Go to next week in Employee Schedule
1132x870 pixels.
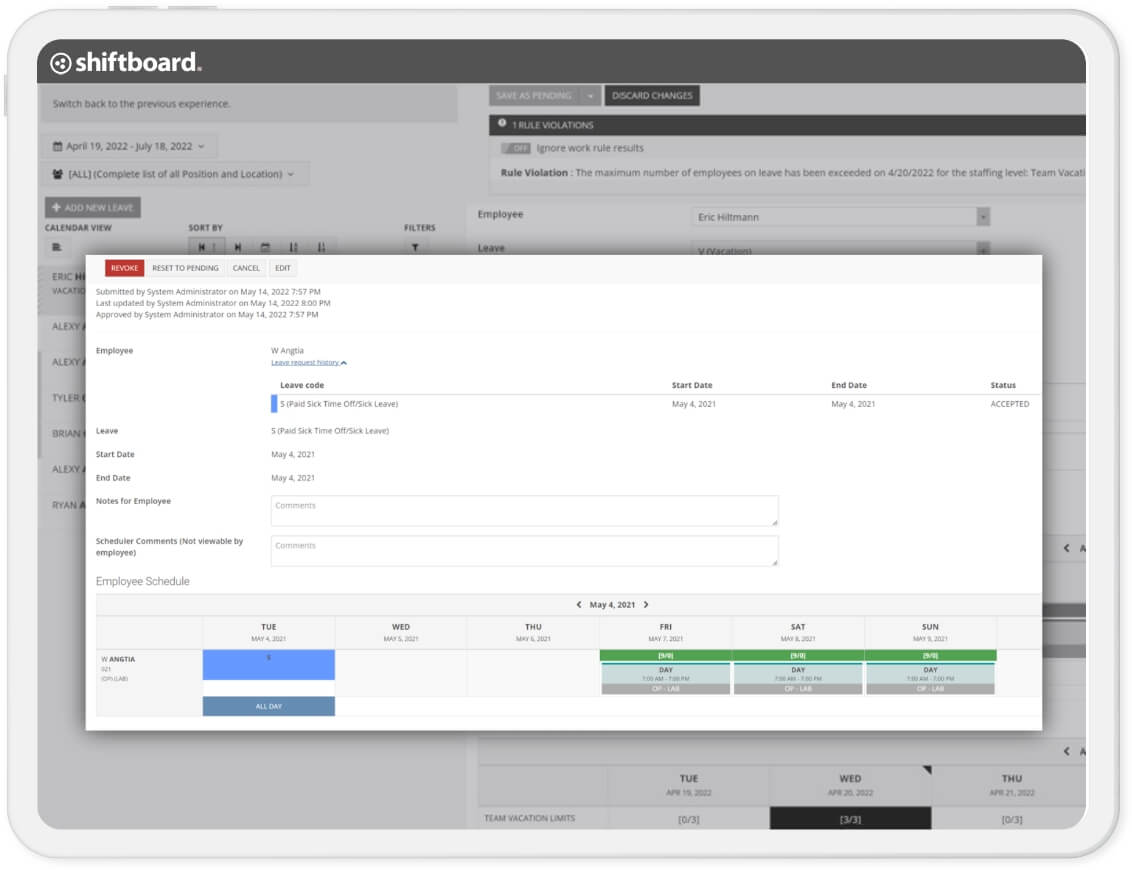(646, 605)
